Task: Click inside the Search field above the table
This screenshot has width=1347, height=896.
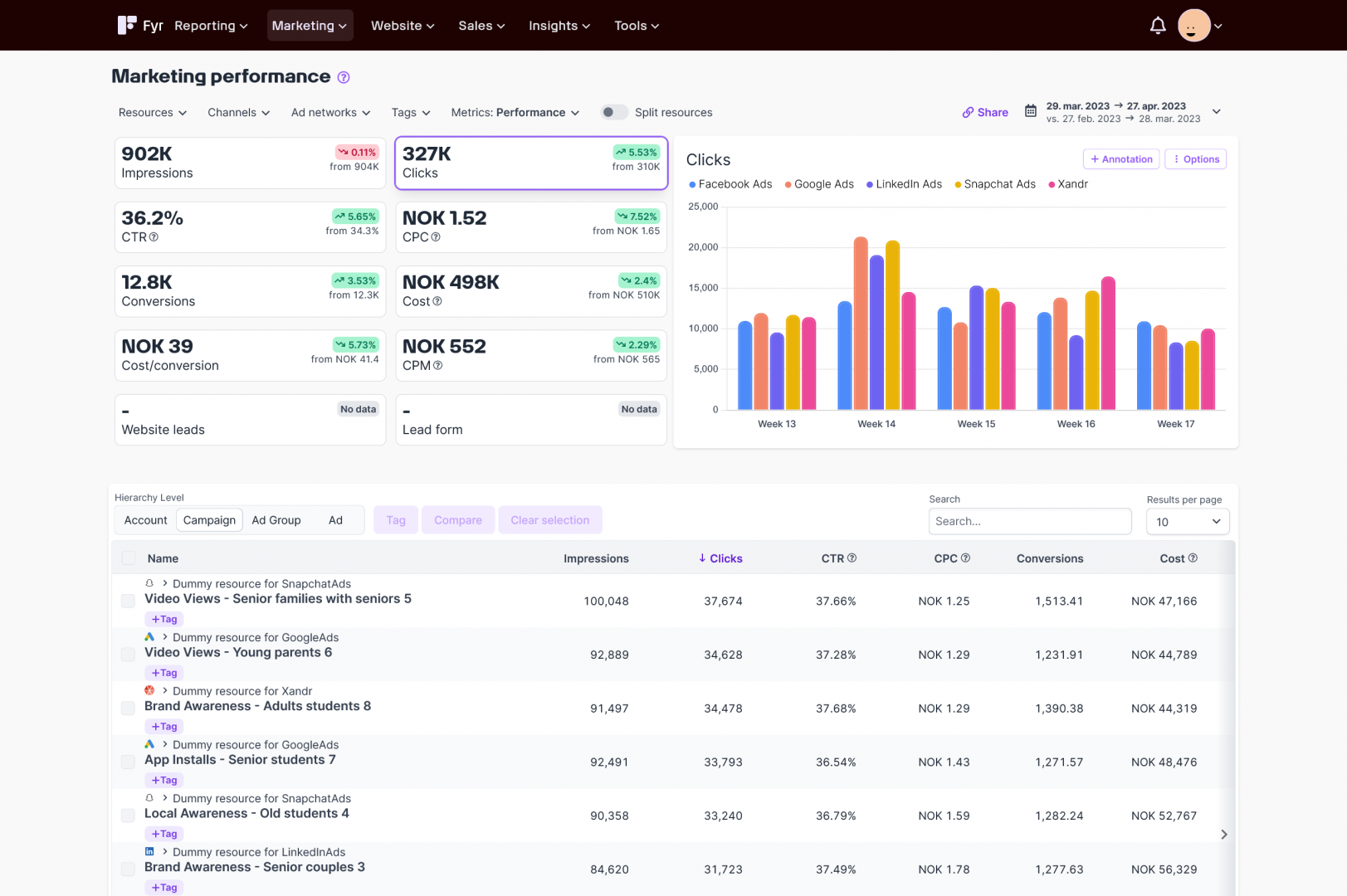Action: [1029, 521]
